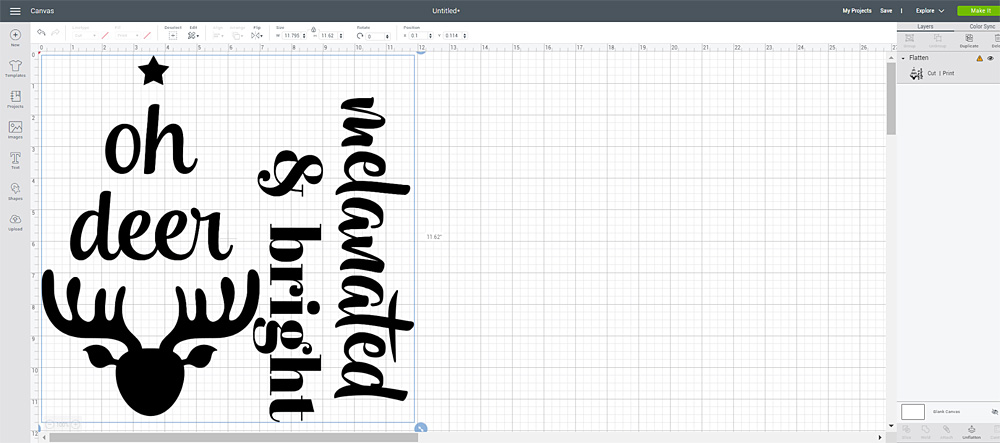1000x443 pixels.
Task: Click the Attach tool
Action: pyautogui.click(x=946, y=432)
